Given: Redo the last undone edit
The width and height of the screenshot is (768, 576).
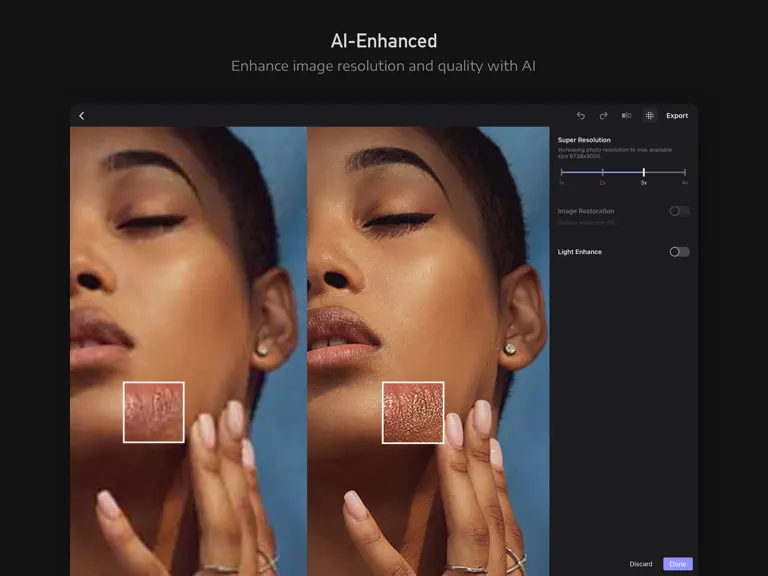Looking at the screenshot, I should (x=603, y=116).
